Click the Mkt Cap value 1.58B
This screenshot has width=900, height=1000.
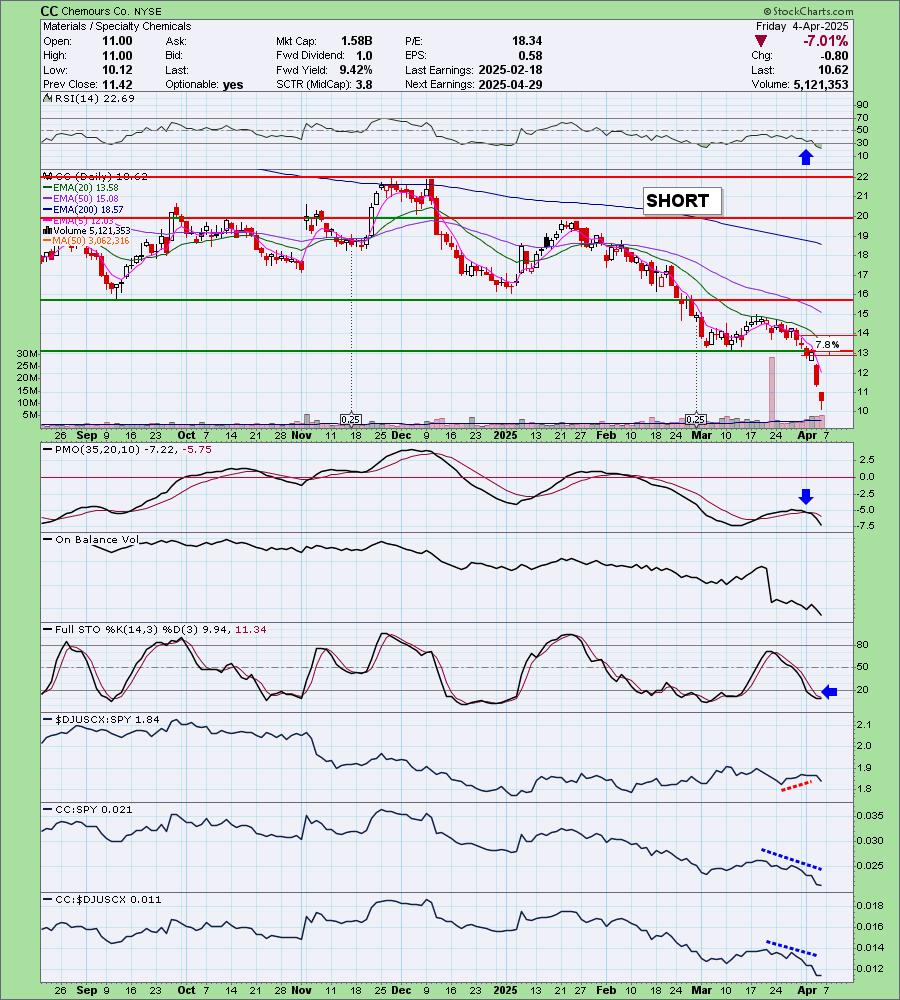(x=357, y=41)
